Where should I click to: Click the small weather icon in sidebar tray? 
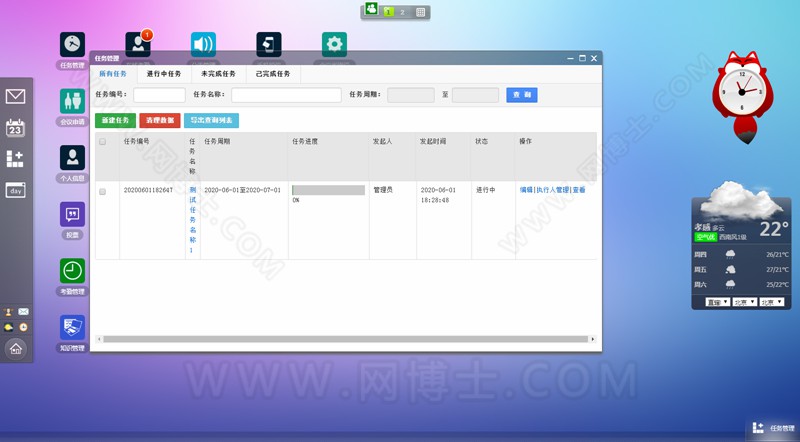coord(8,327)
